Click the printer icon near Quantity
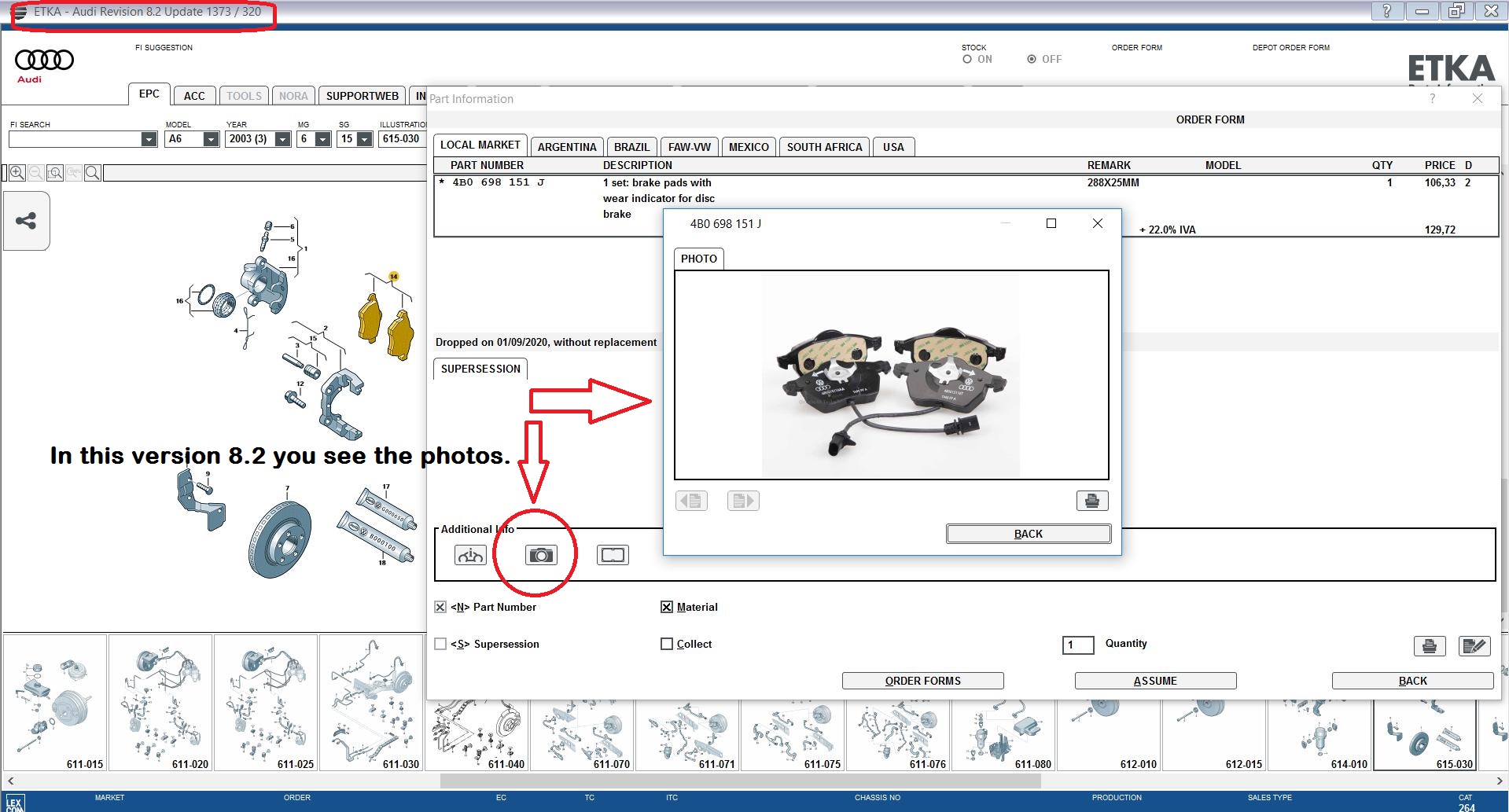The height and width of the screenshot is (812, 1509). pos(1430,646)
